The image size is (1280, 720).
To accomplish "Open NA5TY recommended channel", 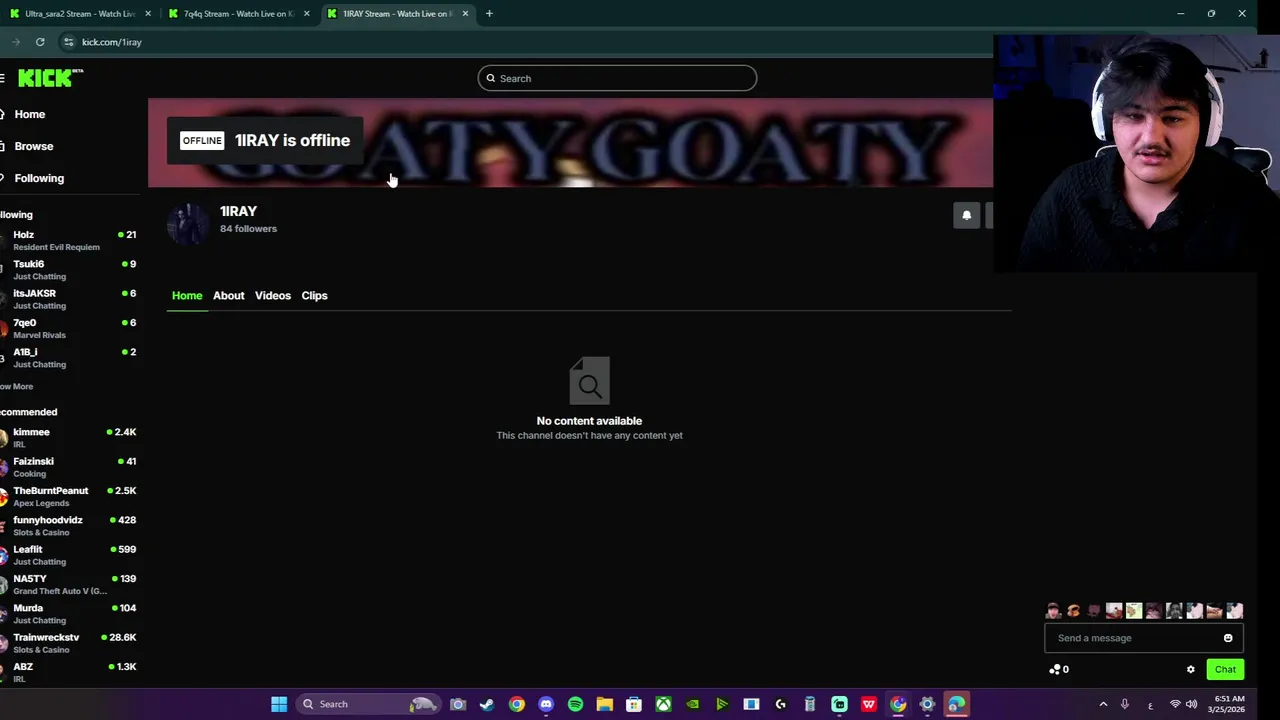I will [x=70, y=584].
